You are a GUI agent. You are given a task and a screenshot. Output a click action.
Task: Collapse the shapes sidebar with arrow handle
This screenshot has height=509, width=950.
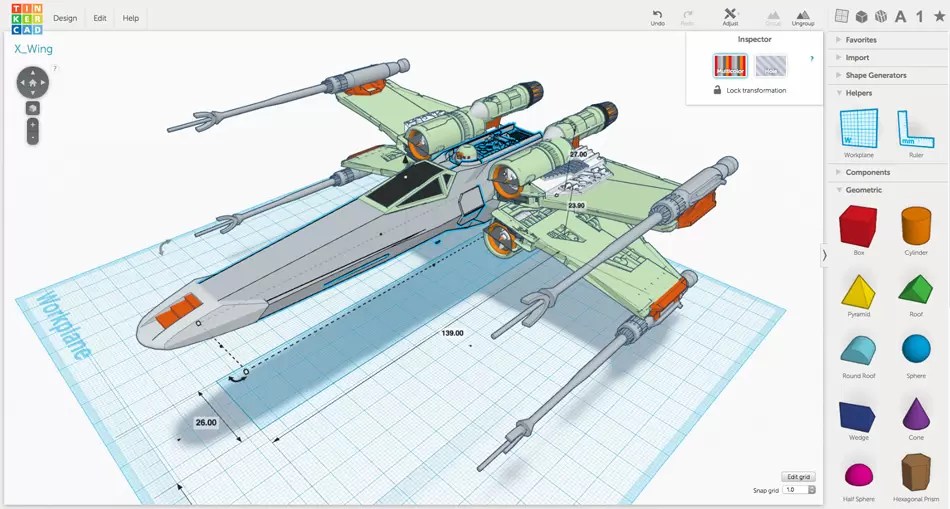(824, 255)
